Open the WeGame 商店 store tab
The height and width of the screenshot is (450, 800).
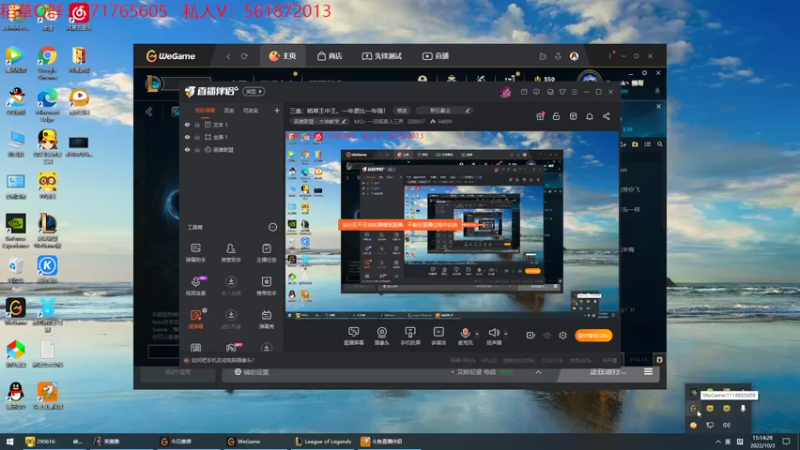pos(329,56)
